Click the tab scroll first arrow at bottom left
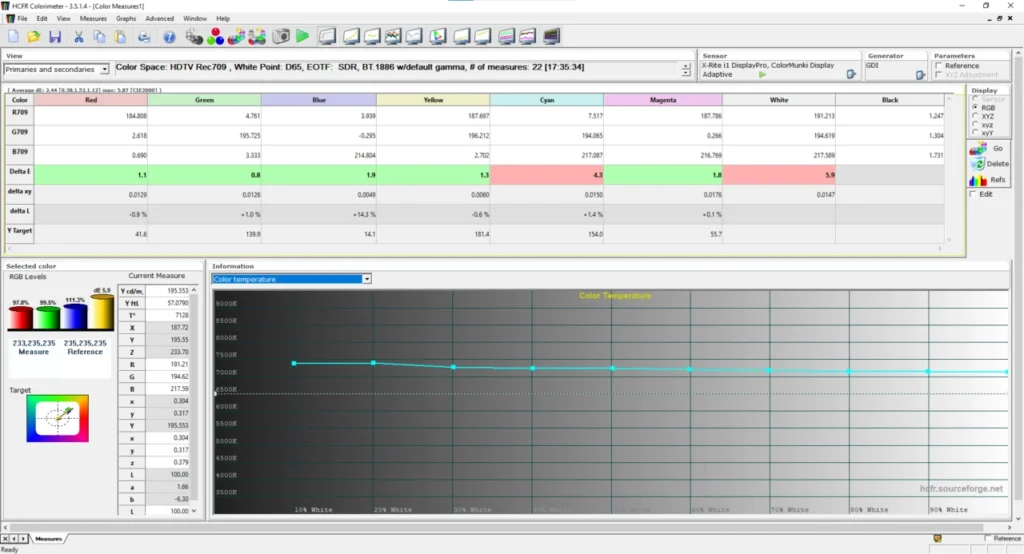1024x554 pixels. pos(5,538)
